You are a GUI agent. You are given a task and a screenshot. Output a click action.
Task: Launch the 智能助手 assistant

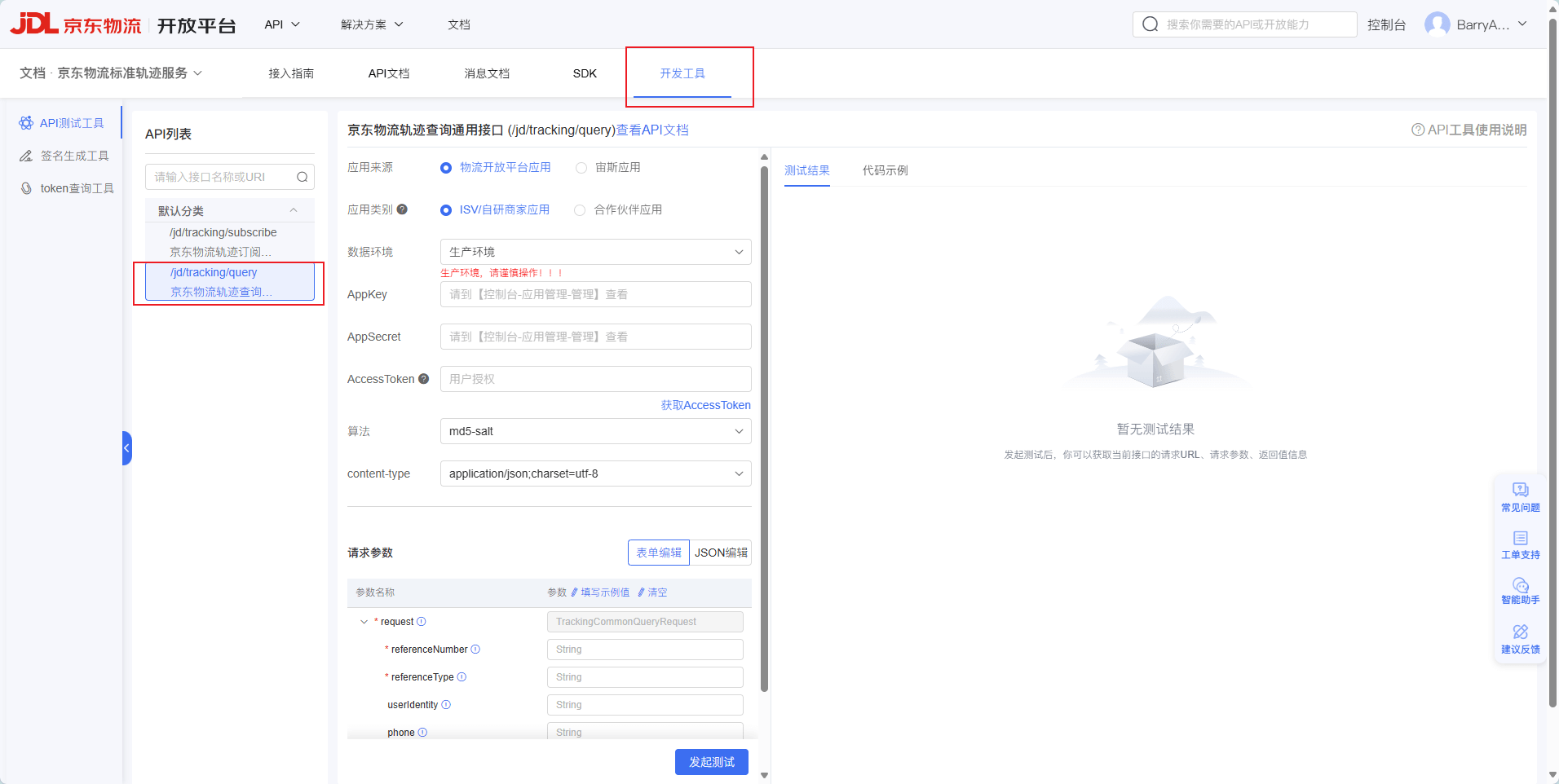[x=1520, y=592]
